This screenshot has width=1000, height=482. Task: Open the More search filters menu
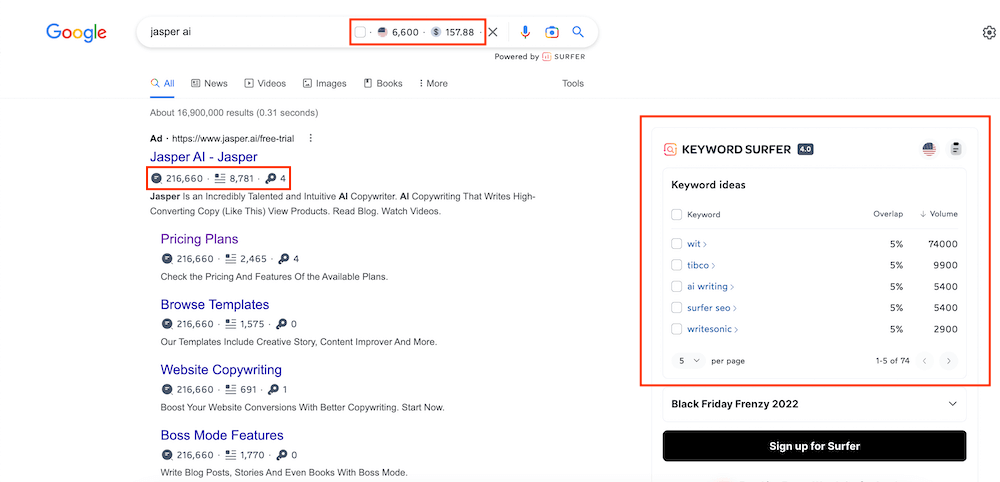click(x=433, y=84)
